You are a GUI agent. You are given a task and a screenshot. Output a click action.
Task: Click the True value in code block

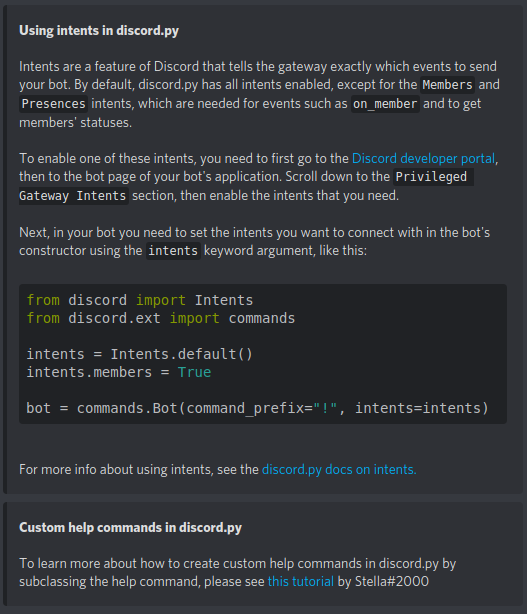pos(195,372)
